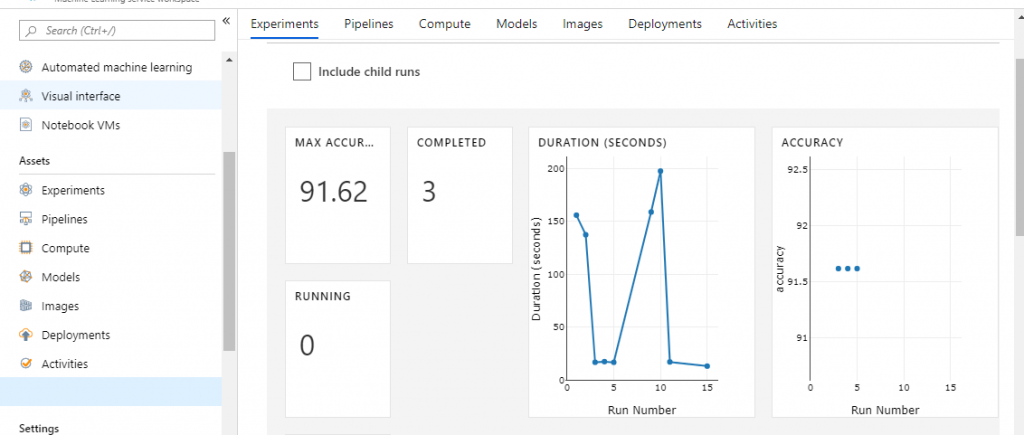
Task: Click the last duration point at run 15
Action: (707, 366)
